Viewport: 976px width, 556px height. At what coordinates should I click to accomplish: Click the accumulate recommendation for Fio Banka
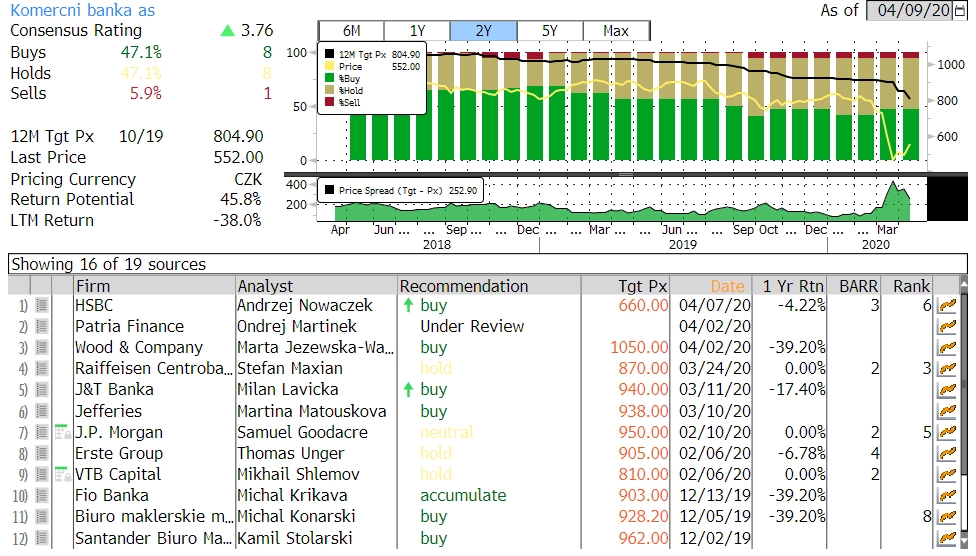(463, 496)
